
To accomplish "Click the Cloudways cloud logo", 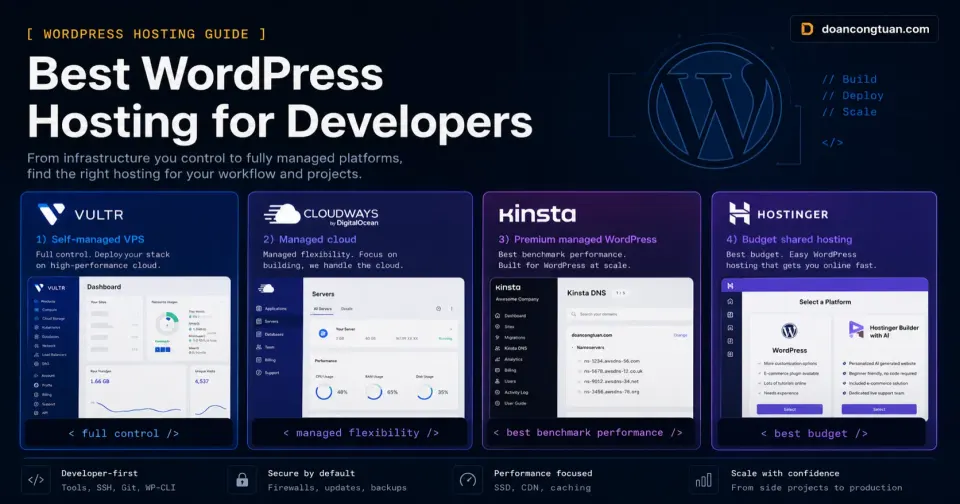I will 282,214.
